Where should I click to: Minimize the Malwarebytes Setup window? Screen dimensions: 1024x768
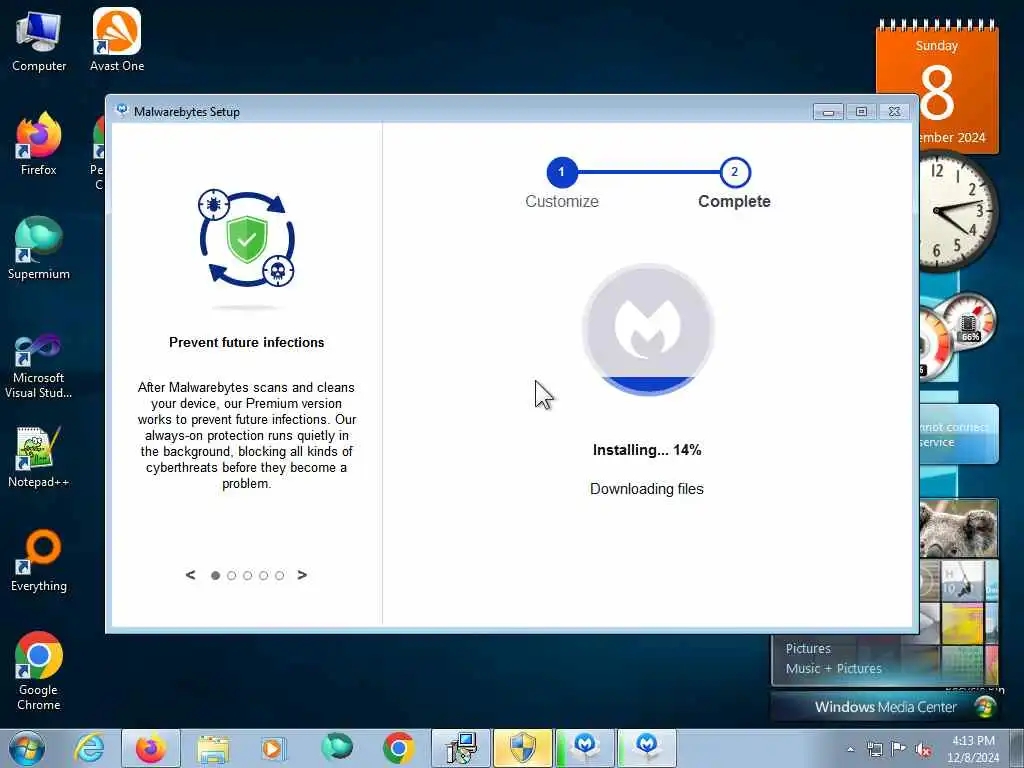(x=828, y=112)
